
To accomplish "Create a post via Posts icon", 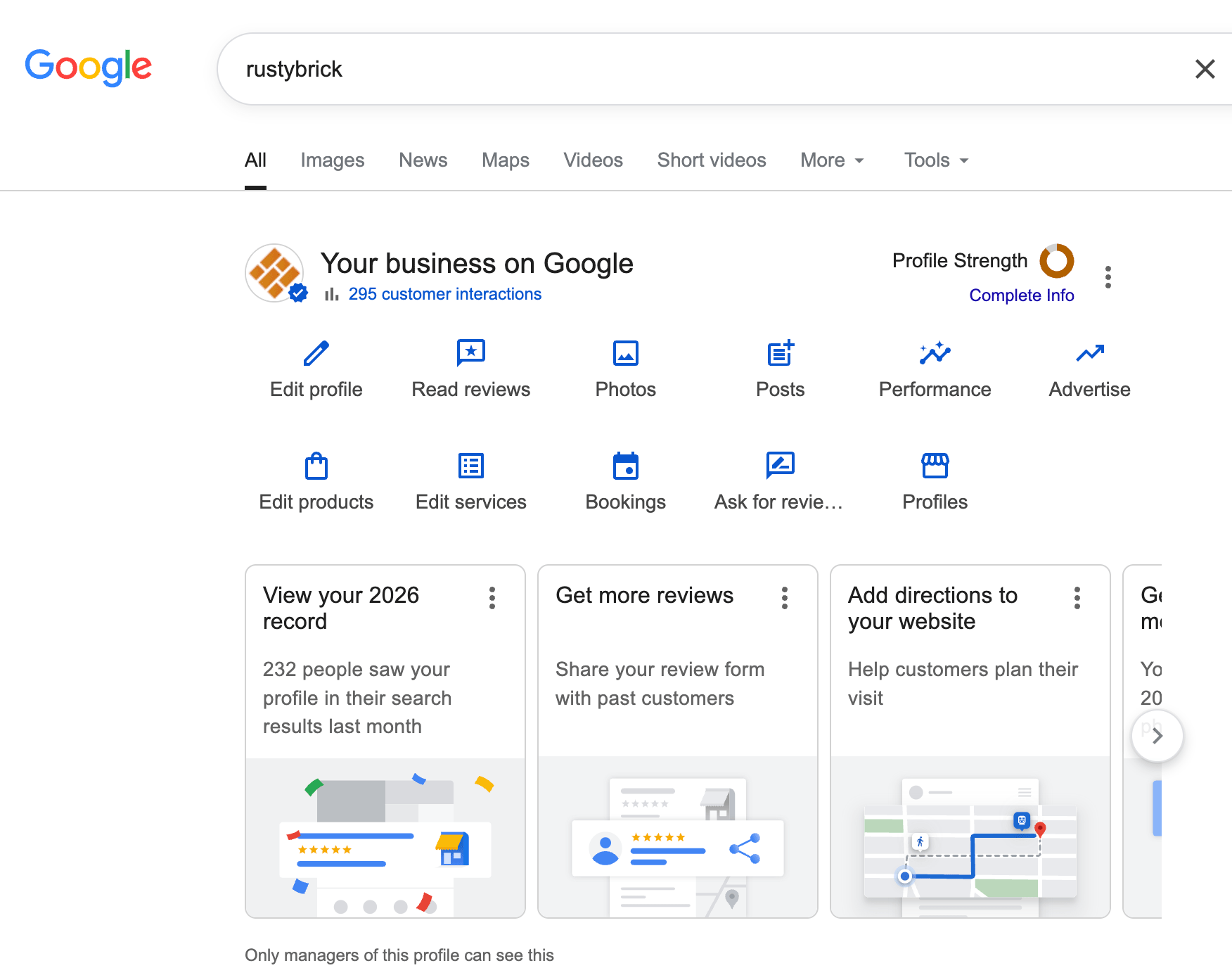I will [781, 353].
